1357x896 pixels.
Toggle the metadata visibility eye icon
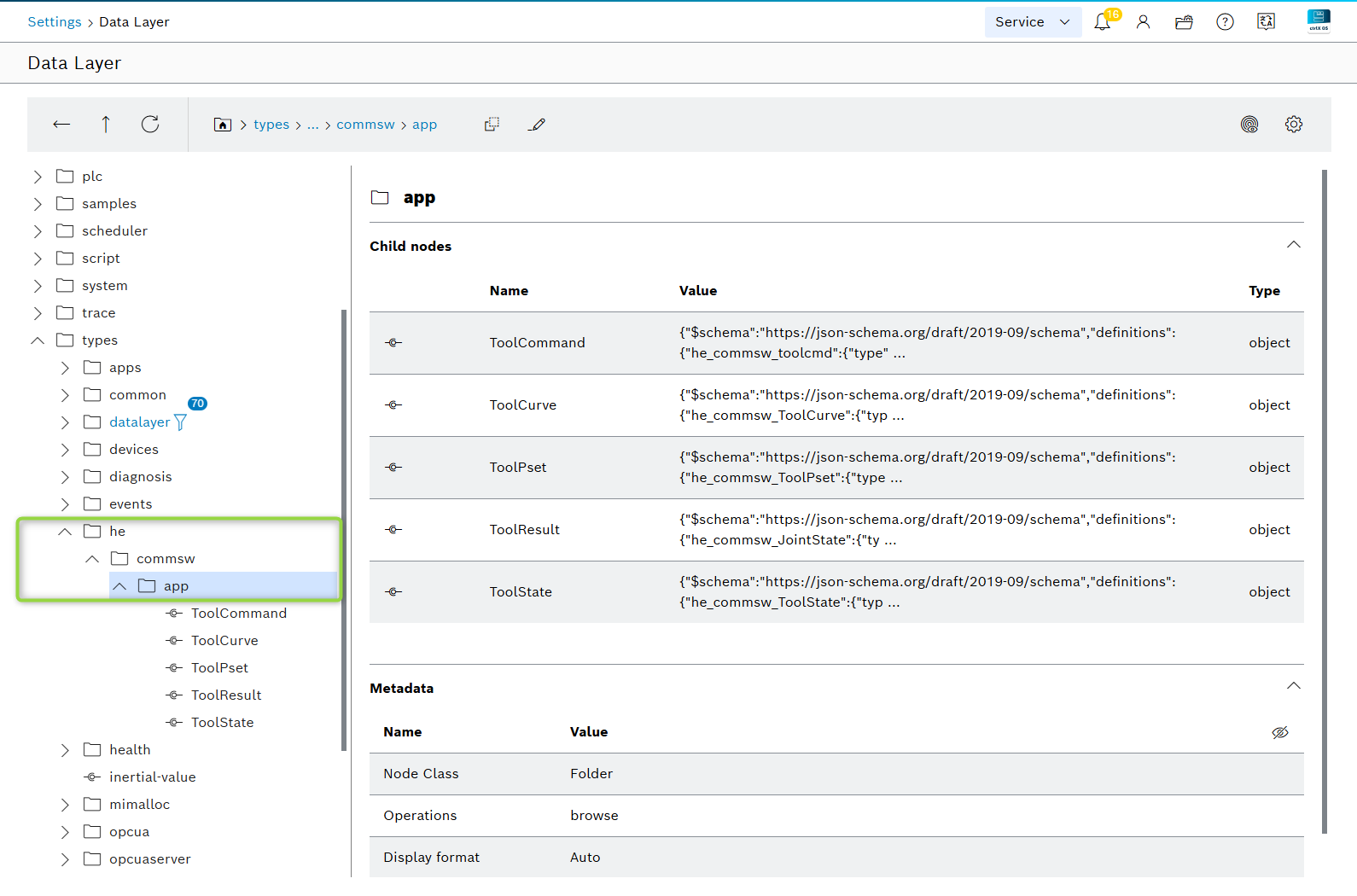1279,732
